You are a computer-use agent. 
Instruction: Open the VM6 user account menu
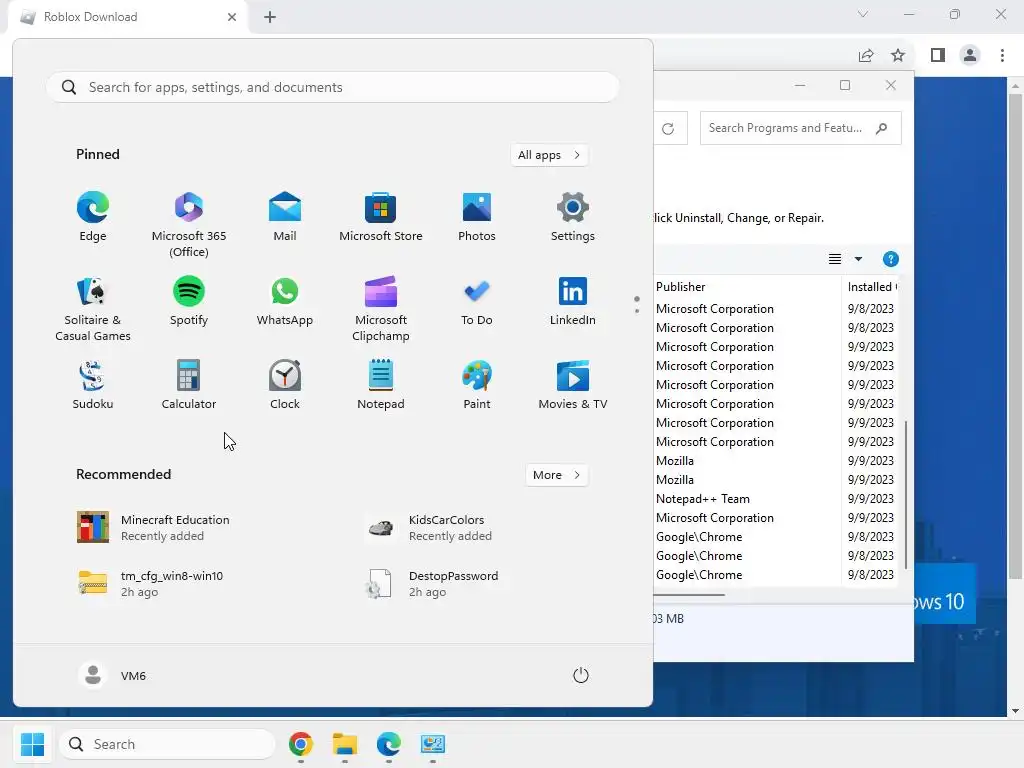(x=112, y=675)
